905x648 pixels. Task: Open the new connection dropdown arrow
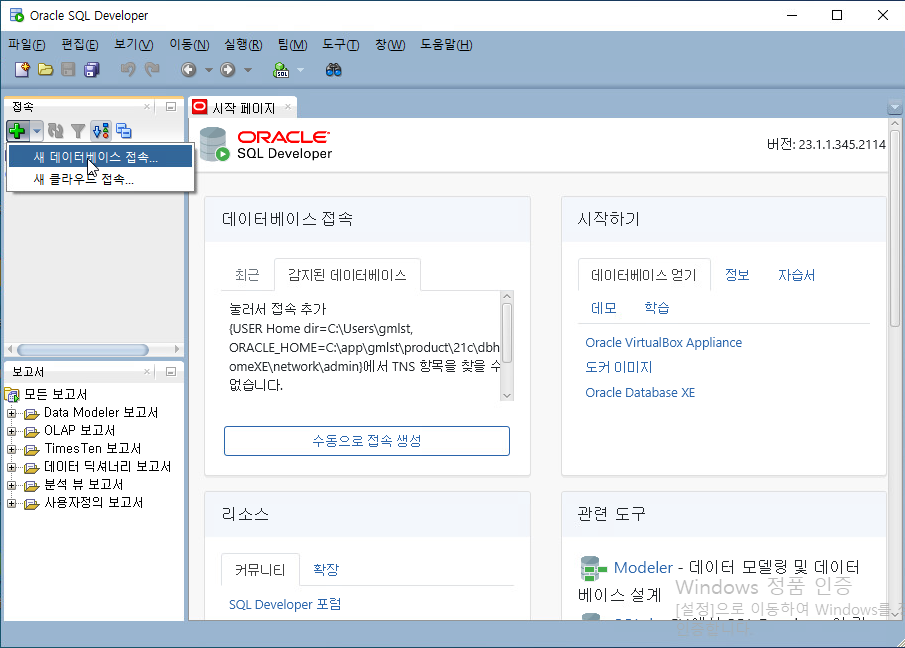click(x=37, y=131)
